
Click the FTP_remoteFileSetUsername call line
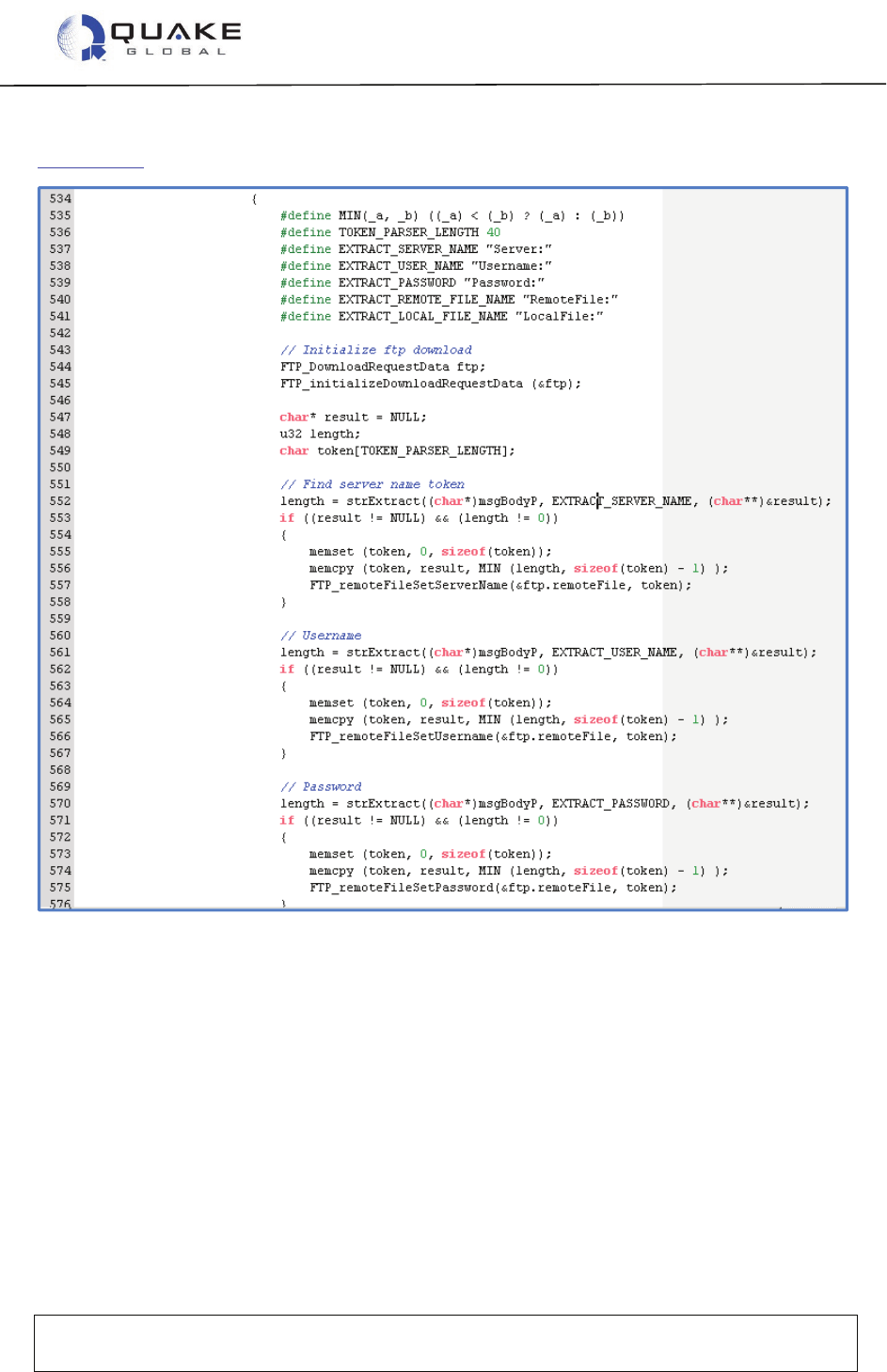point(493,736)
